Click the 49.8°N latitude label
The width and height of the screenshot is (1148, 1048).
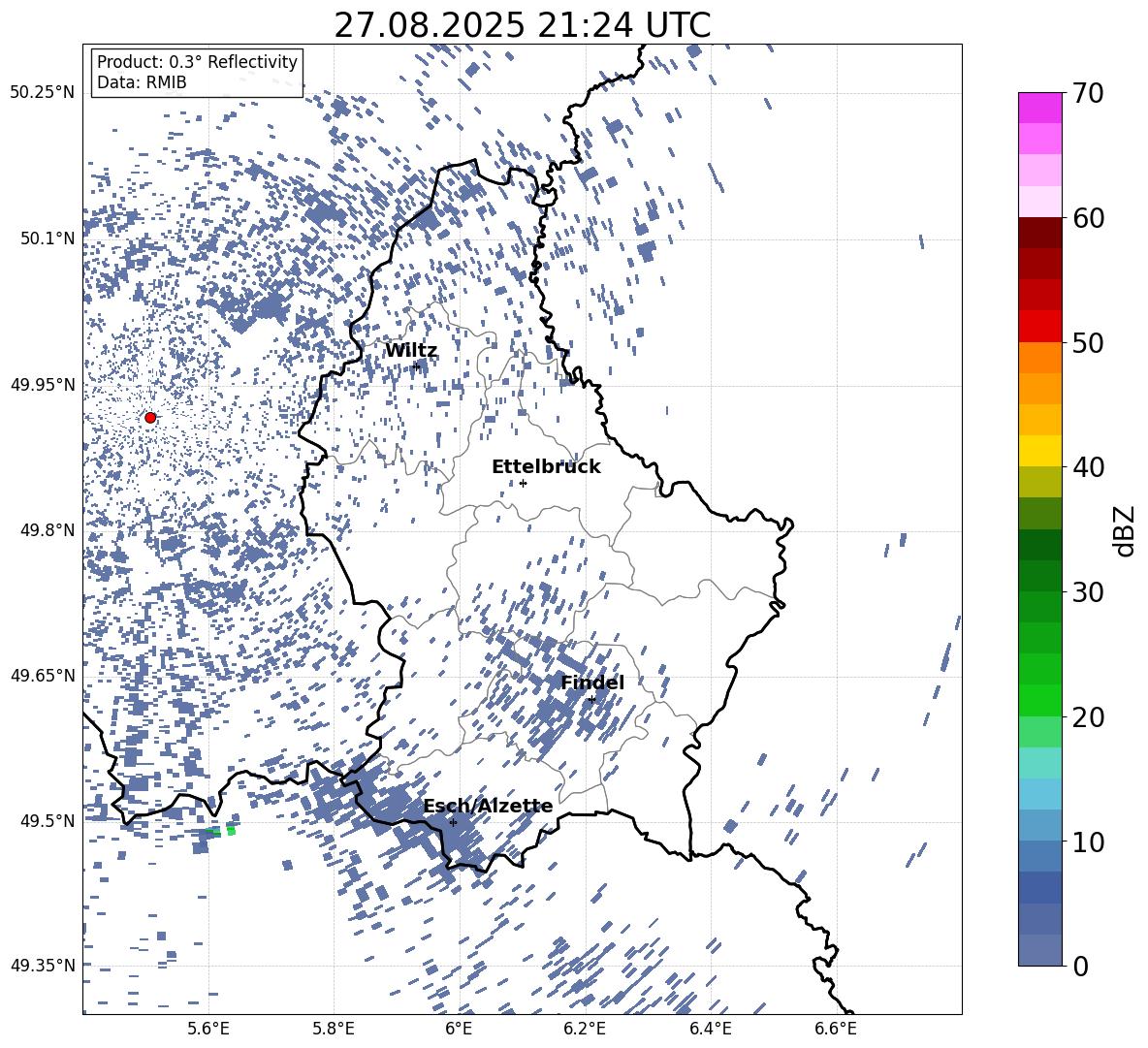tap(48, 530)
